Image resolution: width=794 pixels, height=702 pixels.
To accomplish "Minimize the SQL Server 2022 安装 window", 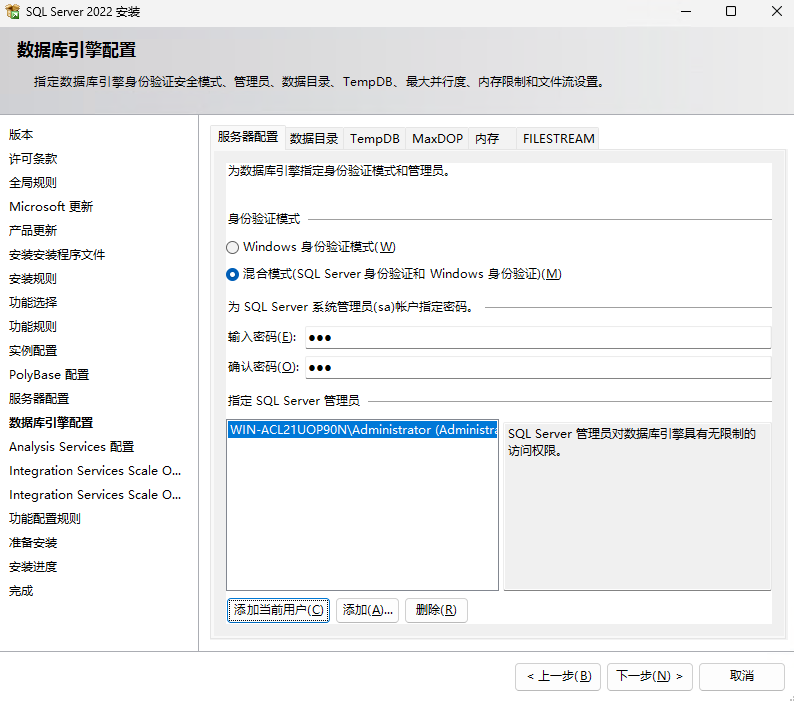I will (686, 11).
